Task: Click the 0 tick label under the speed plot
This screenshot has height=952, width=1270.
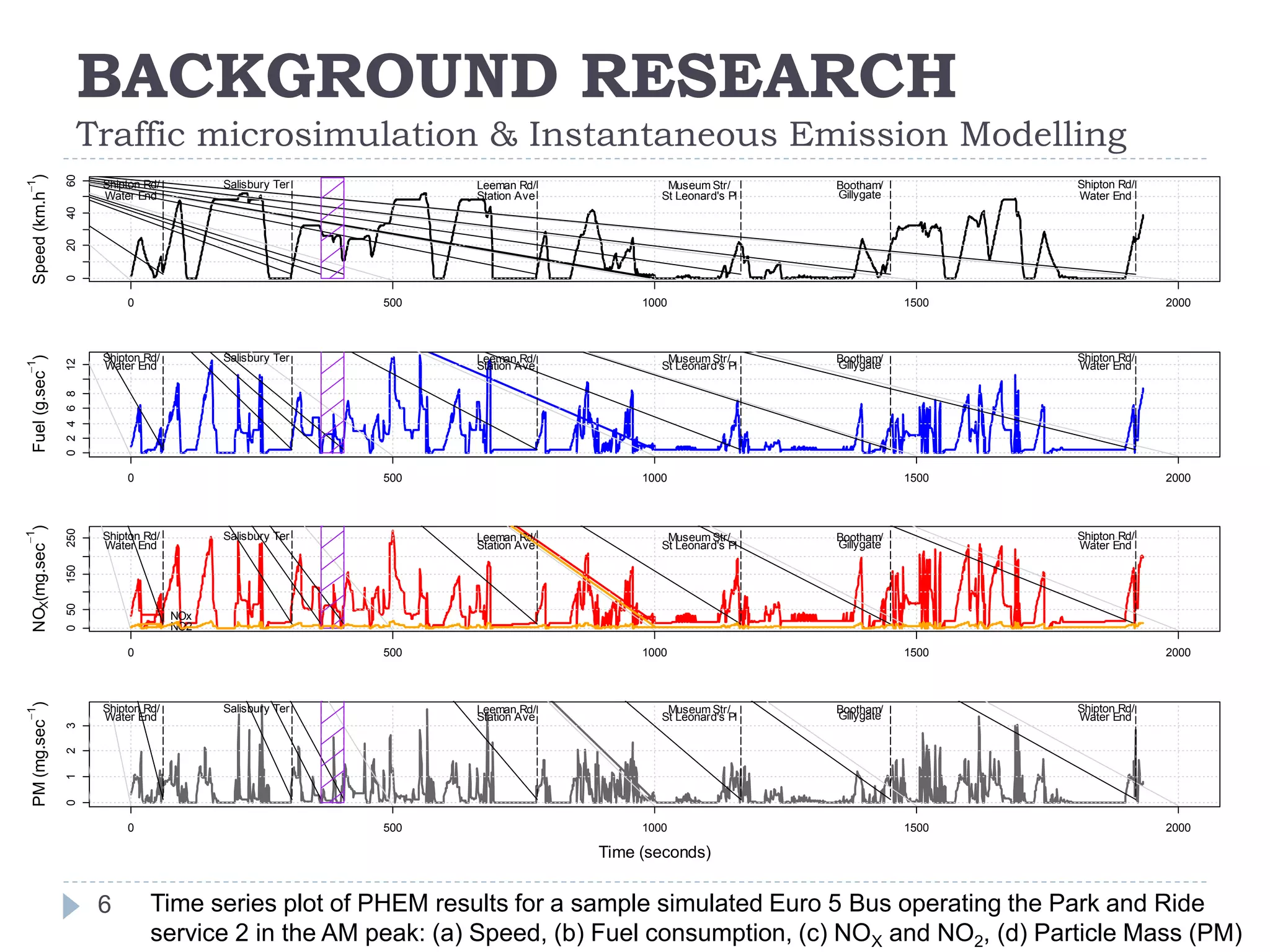Action: (131, 303)
